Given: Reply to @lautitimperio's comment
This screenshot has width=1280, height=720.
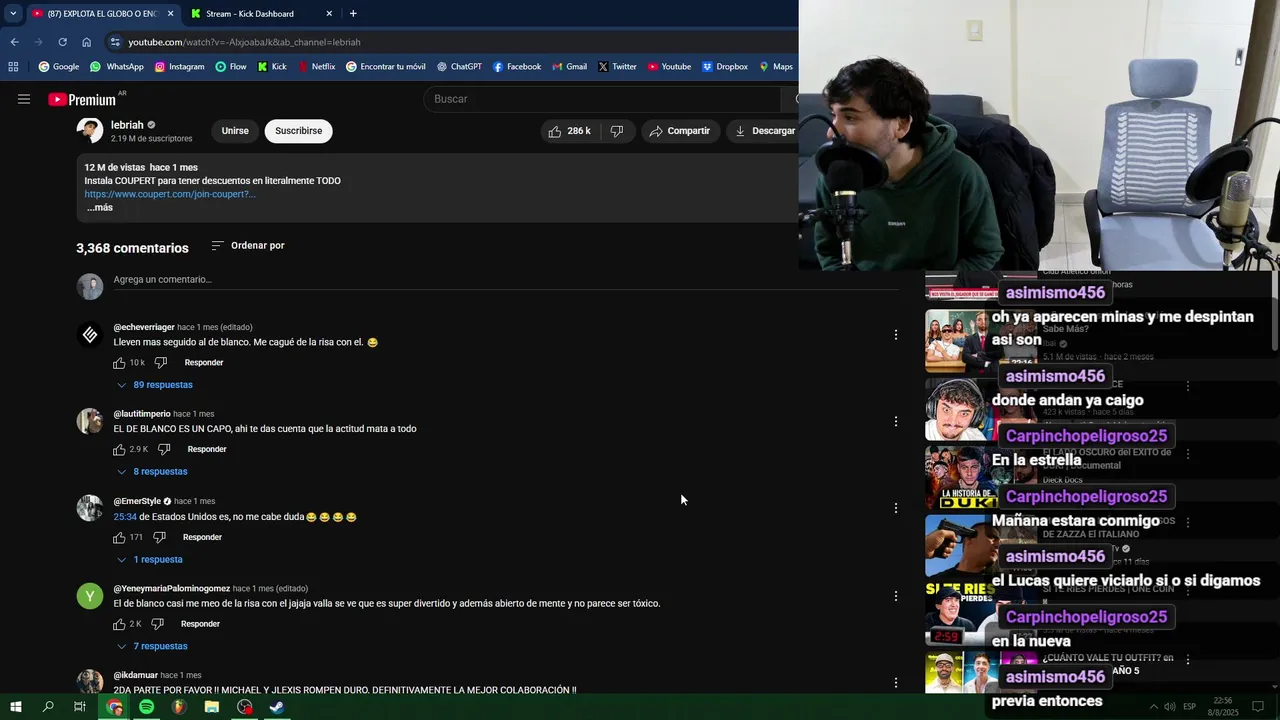Looking at the screenshot, I should click(207, 450).
